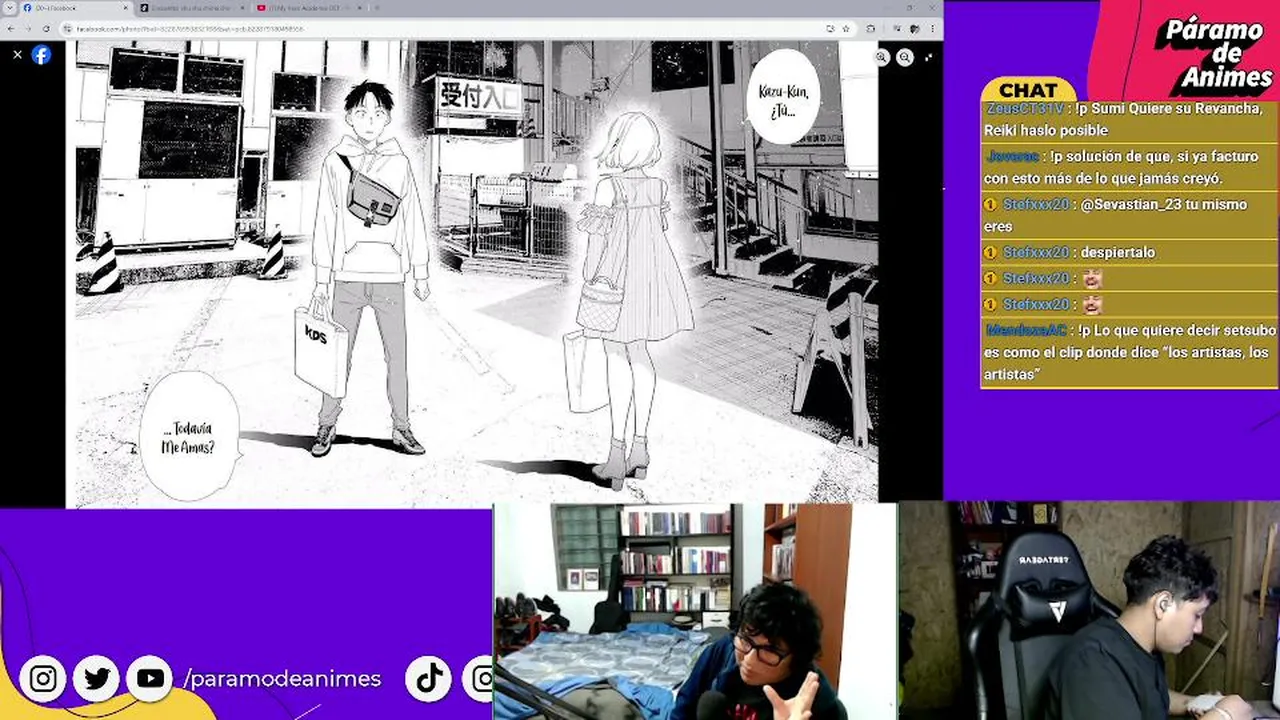
Task: Click the CHAT header label
Action: click(1028, 90)
